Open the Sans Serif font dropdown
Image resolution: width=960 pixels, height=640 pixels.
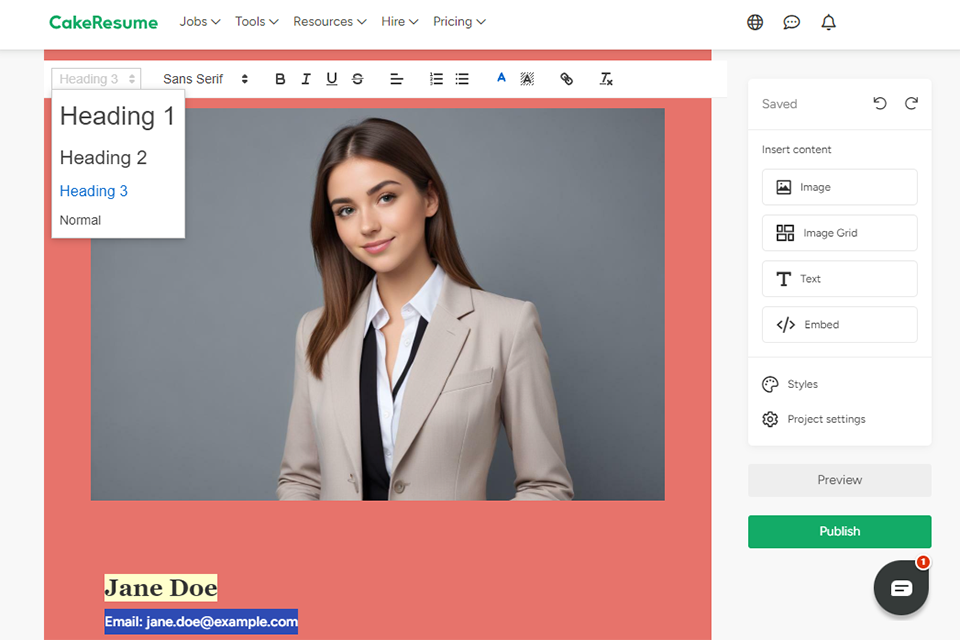click(x=205, y=79)
